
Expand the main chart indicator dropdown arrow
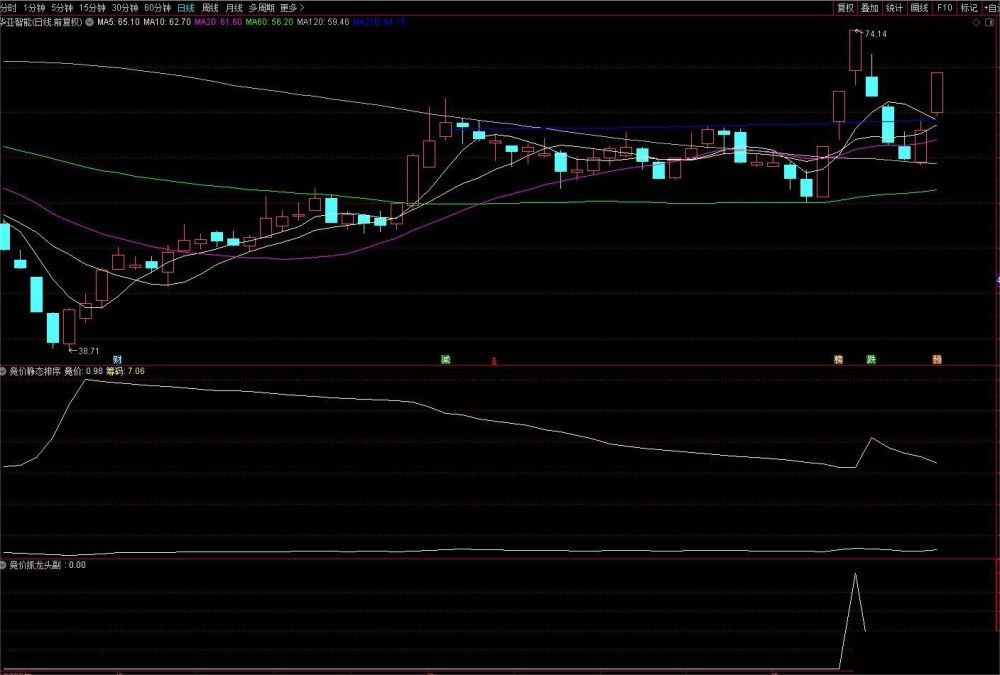pyautogui.click(x=89, y=22)
